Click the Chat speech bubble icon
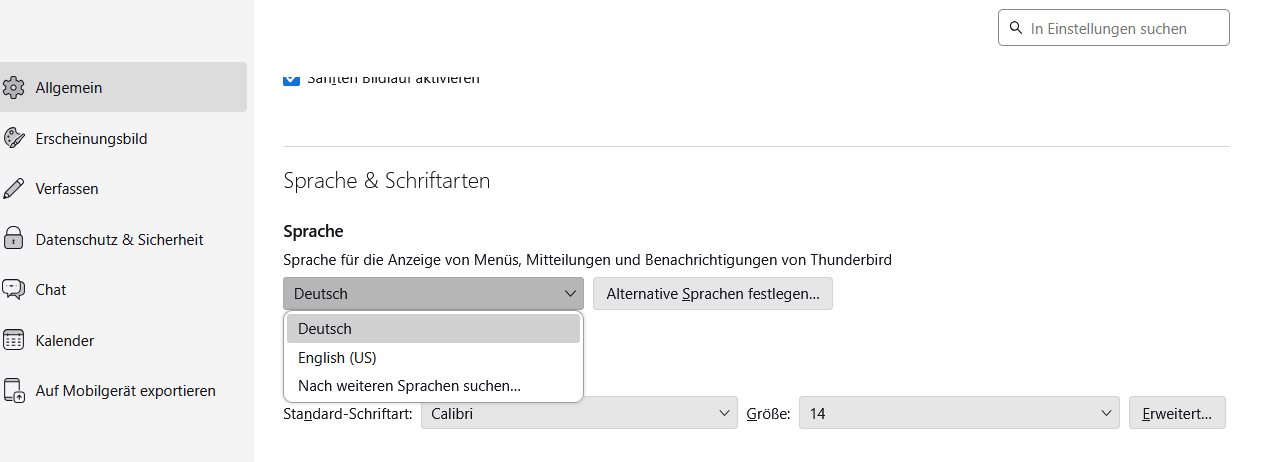The height and width of the screenshot is (462, 1262). pyautogui.click(x=14, y=290)
